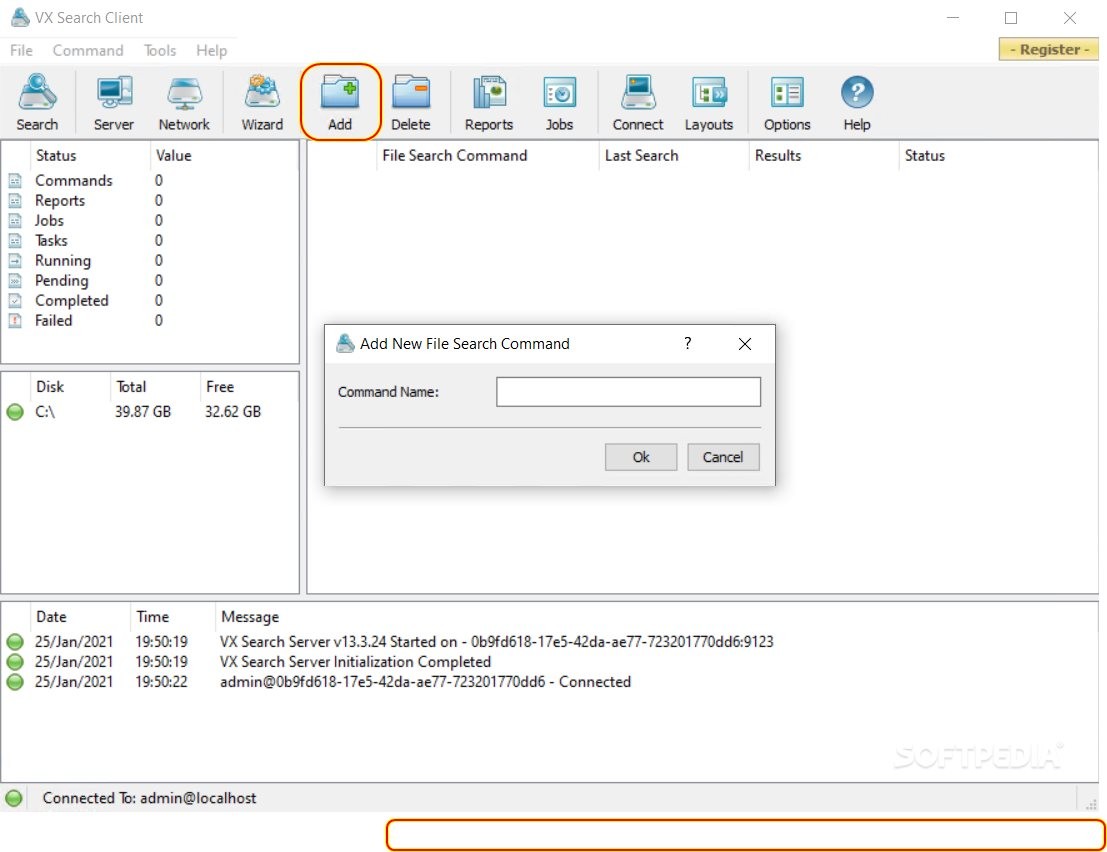Click 'Connected To: admin@localhost' status text
Screen dimensions: 1107x852
tap(150, 798)
